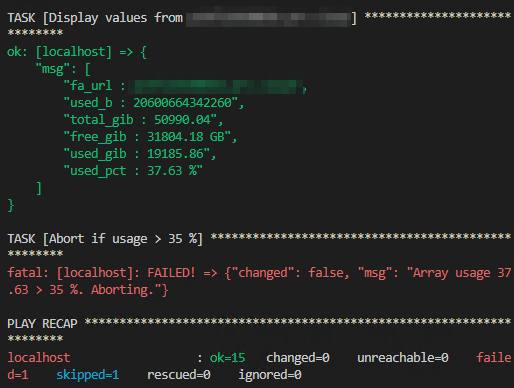Click the 'used_pct : 37.63 %' line
Image resolution: width=514 pixels, height=388 pixels.
pyautogui.click(x=133, y=171)
